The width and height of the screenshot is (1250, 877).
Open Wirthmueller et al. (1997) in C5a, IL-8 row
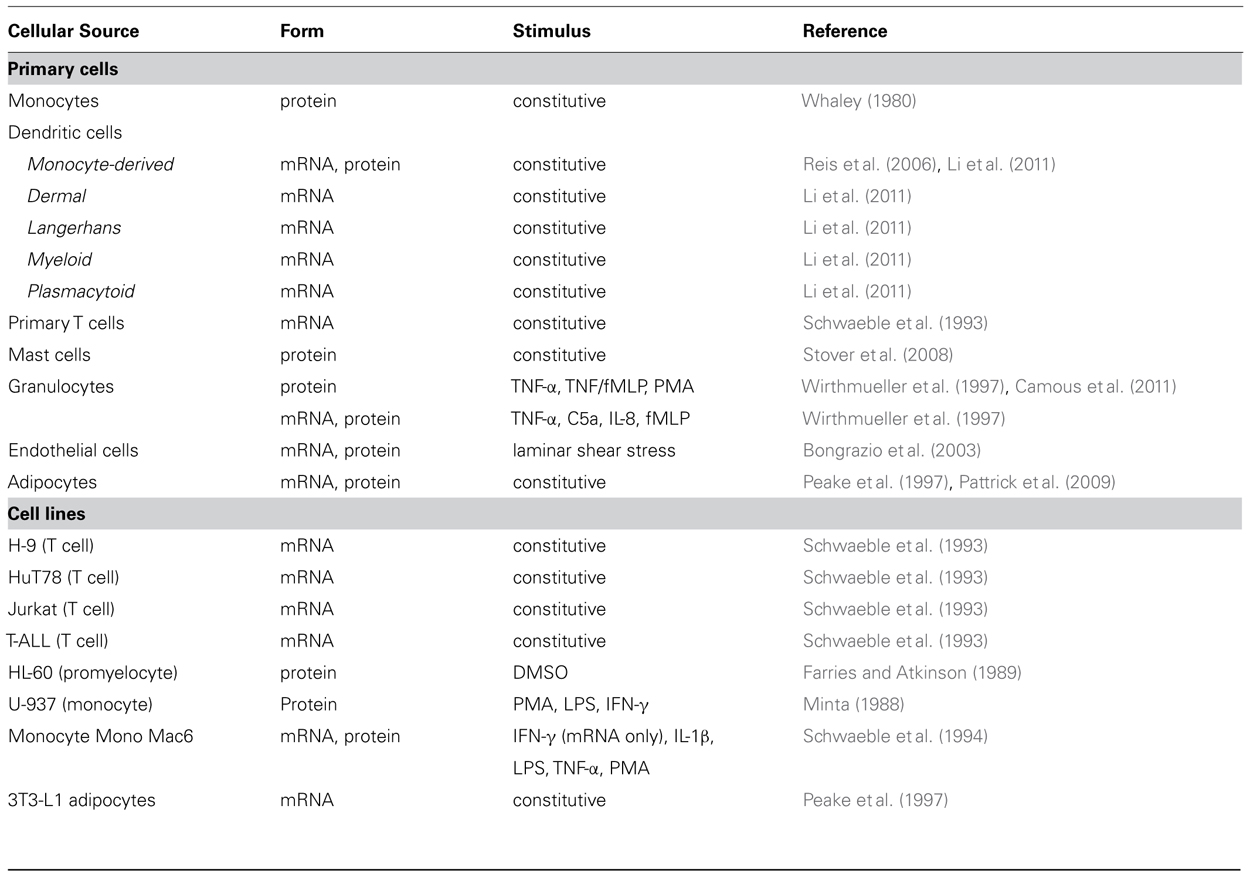click(903, 419)
